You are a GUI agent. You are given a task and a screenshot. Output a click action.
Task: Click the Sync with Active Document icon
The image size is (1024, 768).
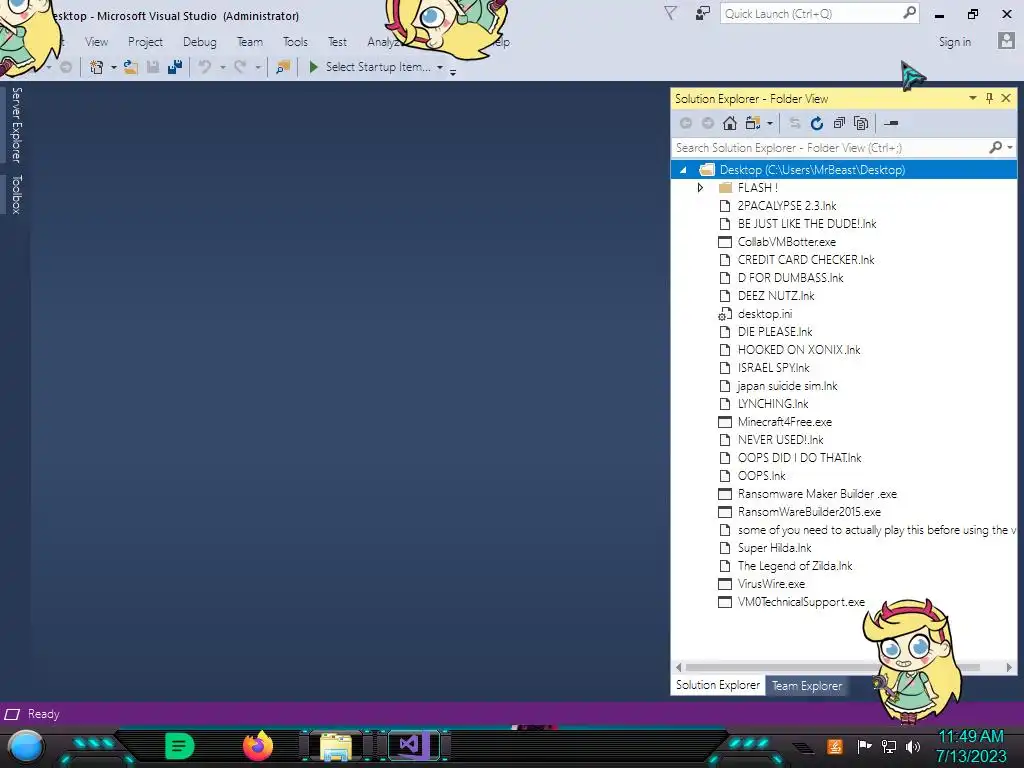(794, 123)
